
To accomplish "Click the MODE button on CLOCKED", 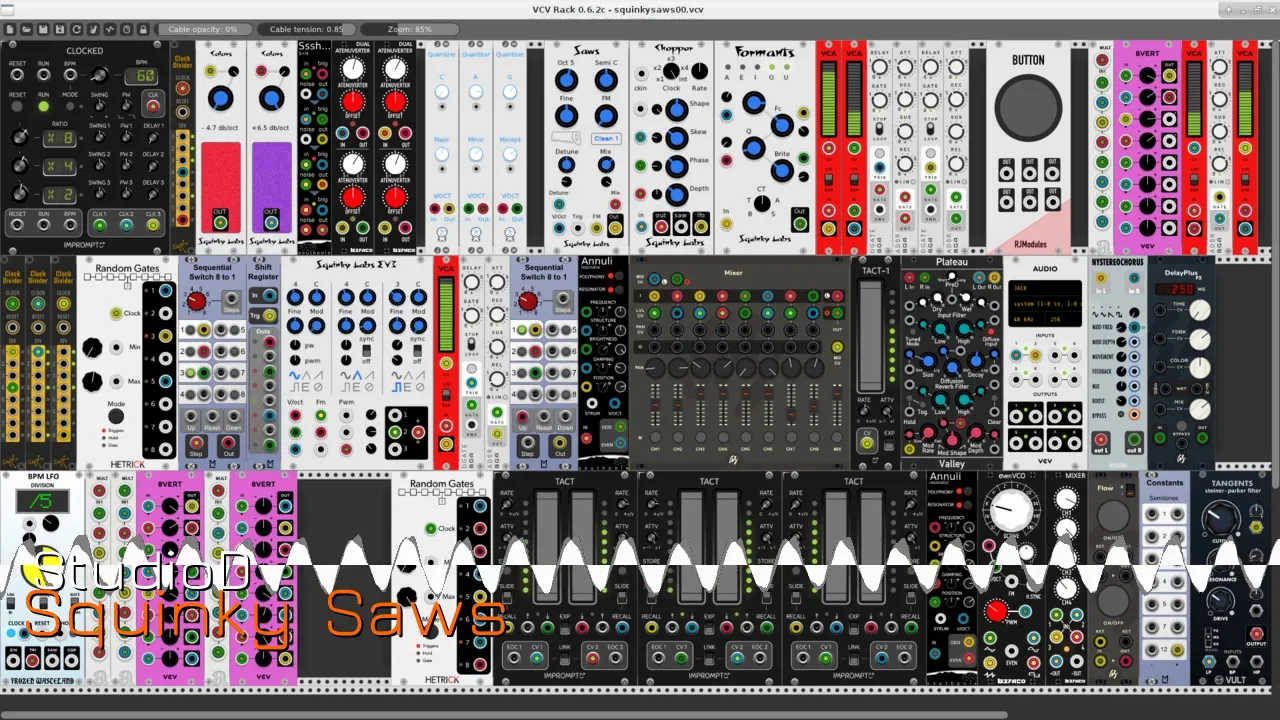I will [71, 106].
